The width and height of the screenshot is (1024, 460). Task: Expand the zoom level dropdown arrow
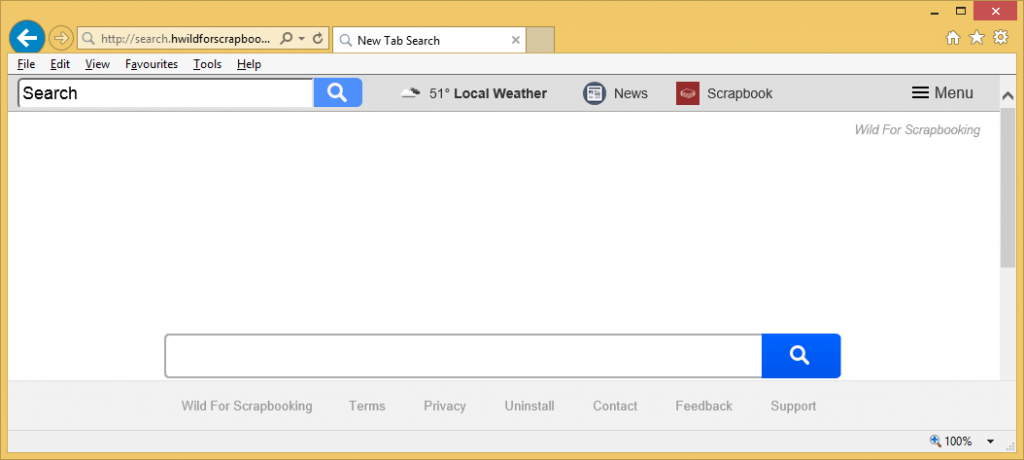click(x=991, y=442)
